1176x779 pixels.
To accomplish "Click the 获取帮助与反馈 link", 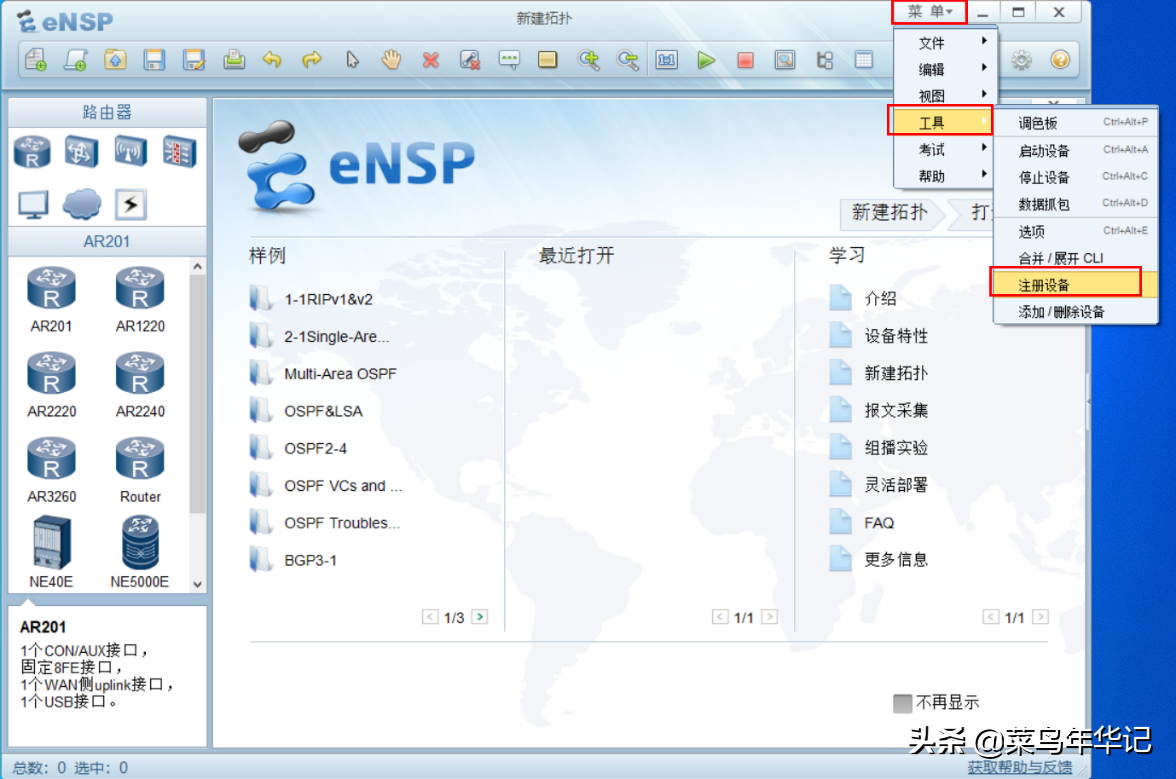I will [1020, 766].
